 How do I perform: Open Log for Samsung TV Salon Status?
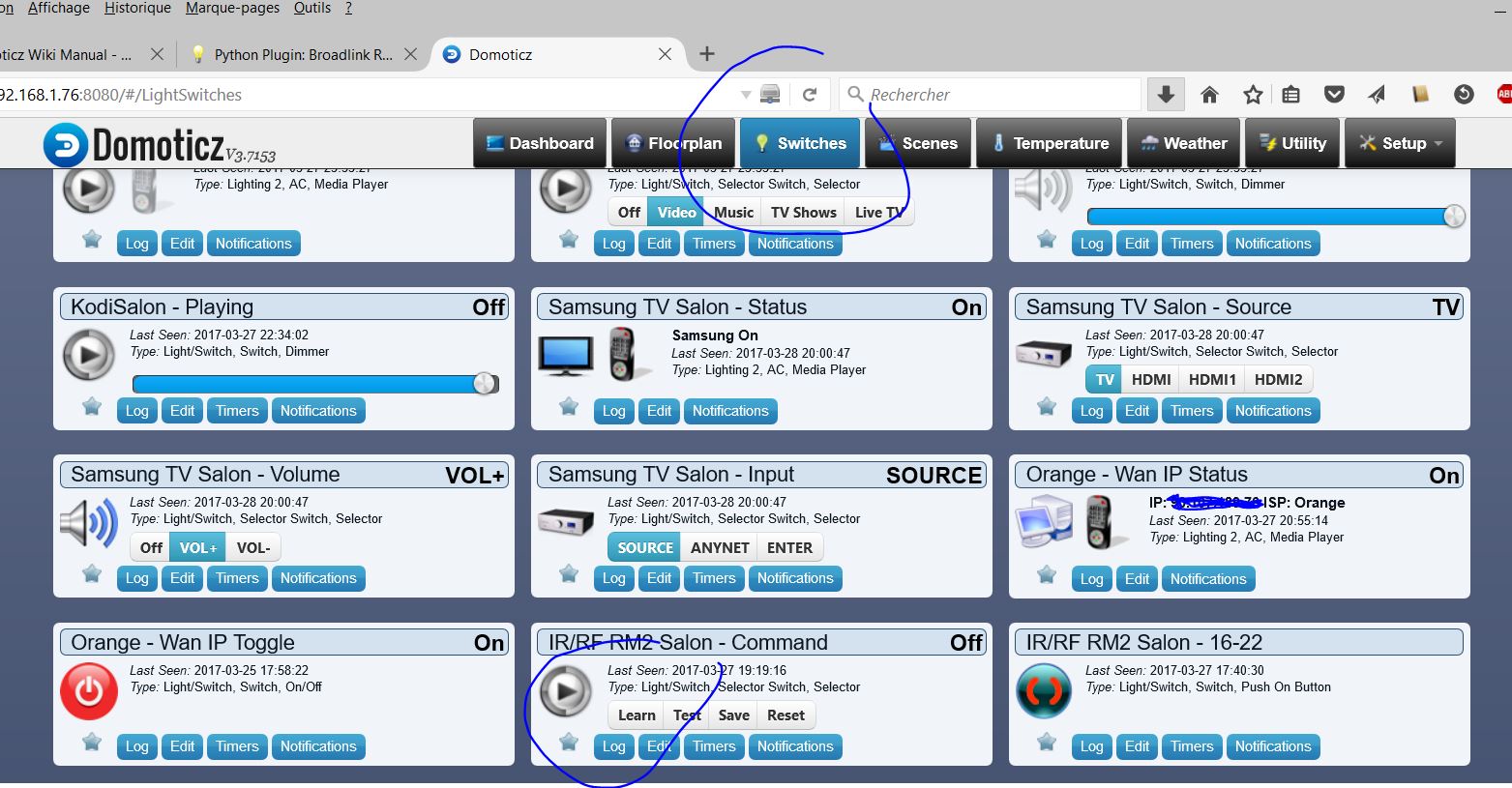614,411
